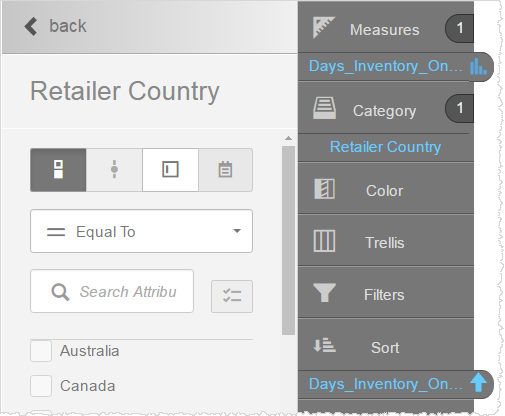The height and width of the screenshot is (416, 505).
Task: Toggle the blue ascending sort arrow
Action: (x=478, y=383)
